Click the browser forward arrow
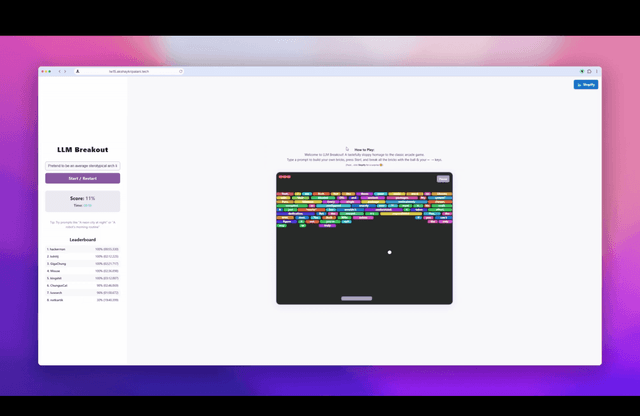Viewport: 640px width, 416px height. click(65, 71)
